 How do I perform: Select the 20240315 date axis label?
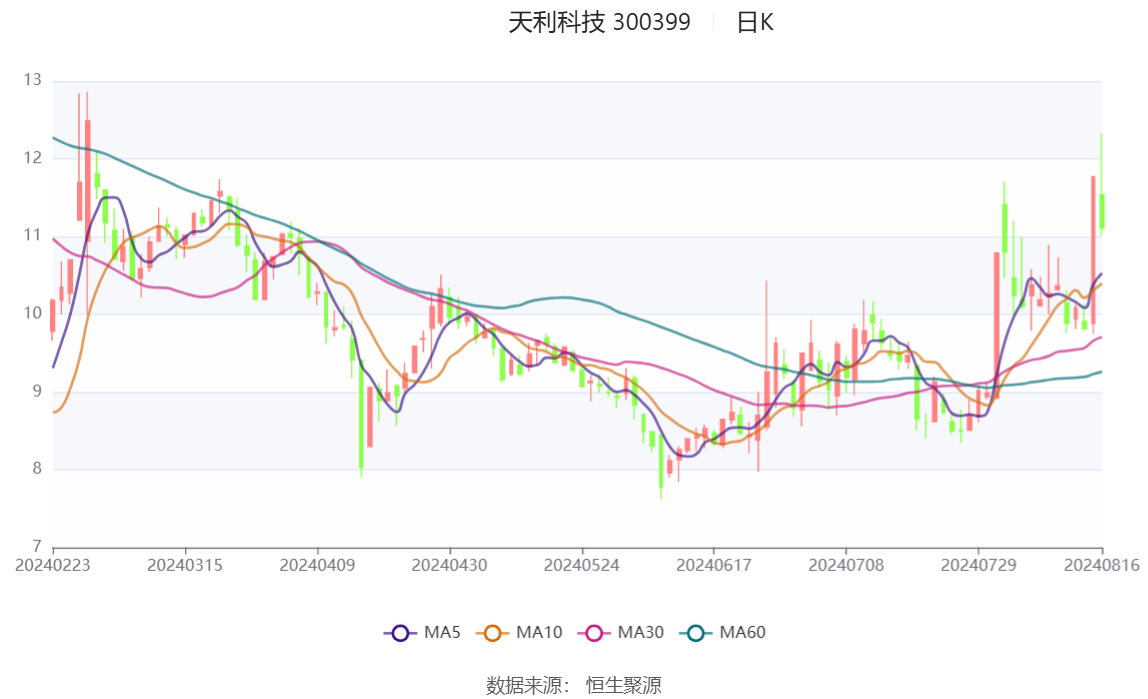pos(185,565)
